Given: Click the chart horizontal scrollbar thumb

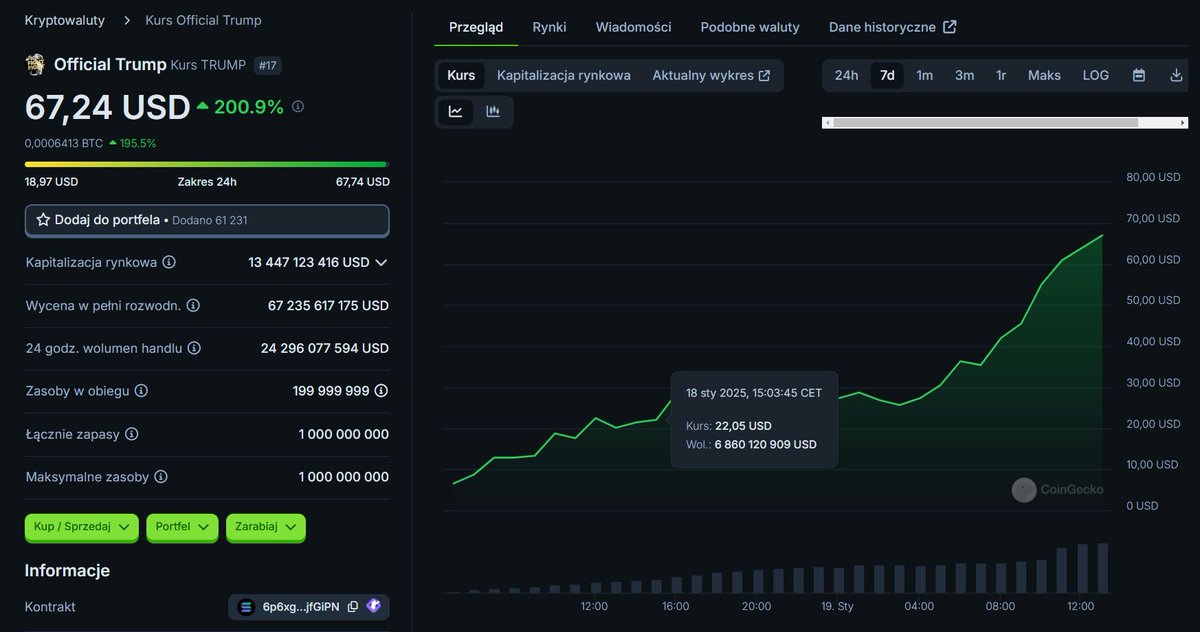Looking at the screenshot, I should click(985, 123).
